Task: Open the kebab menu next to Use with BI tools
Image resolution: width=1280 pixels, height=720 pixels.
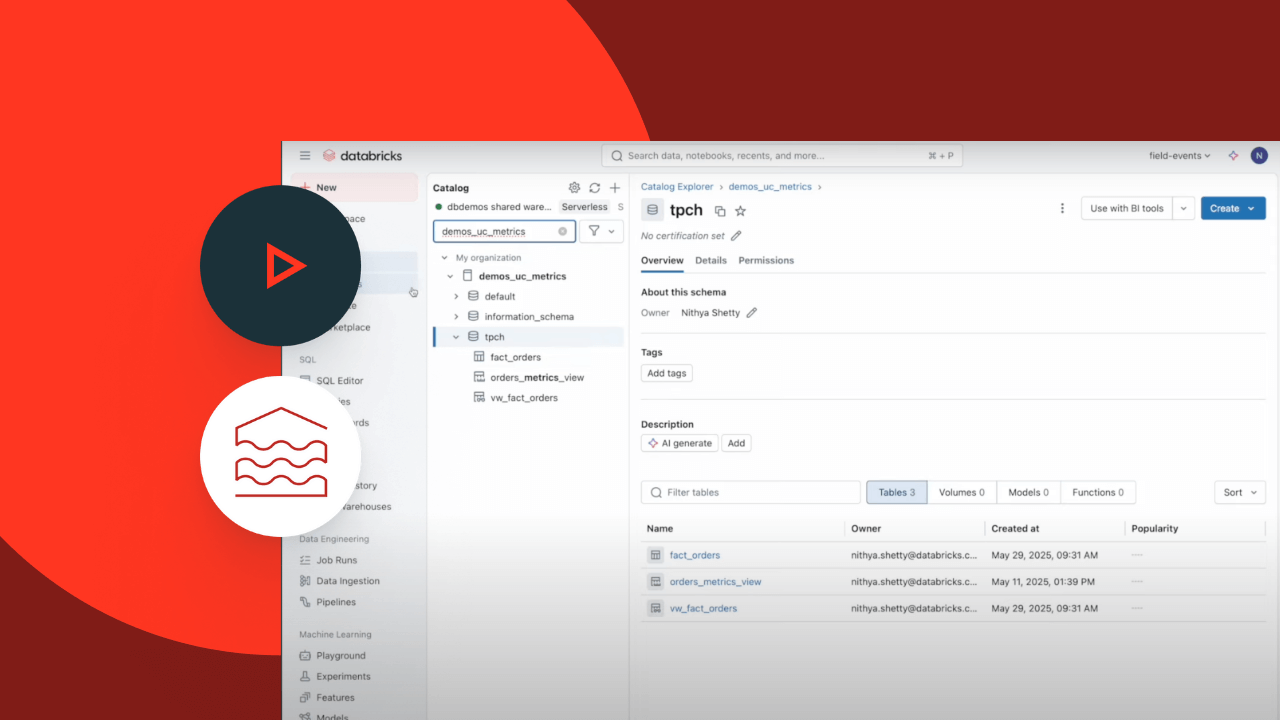Action: click(1061, 208)
